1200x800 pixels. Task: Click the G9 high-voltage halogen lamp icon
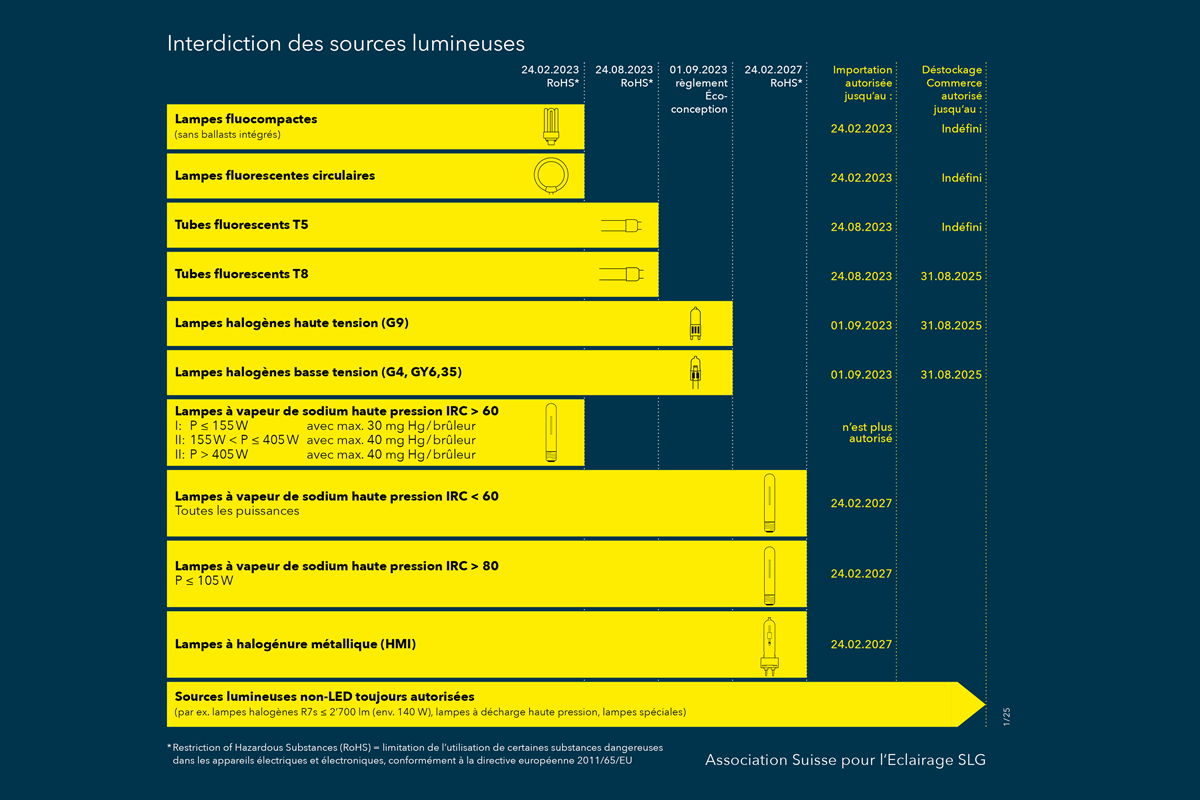click(695, 323)
